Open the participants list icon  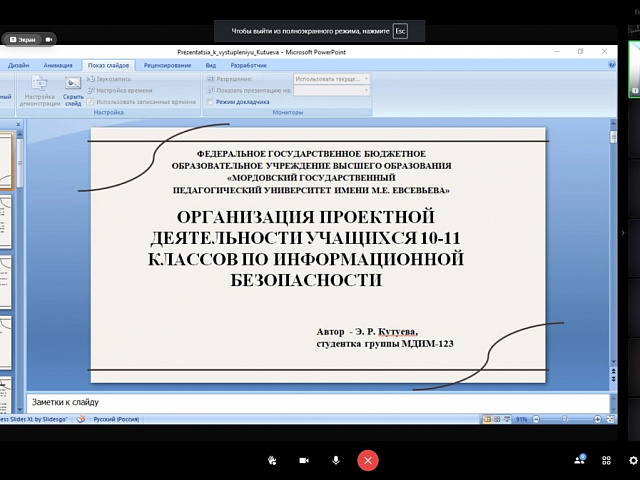(x=579, y=460)
